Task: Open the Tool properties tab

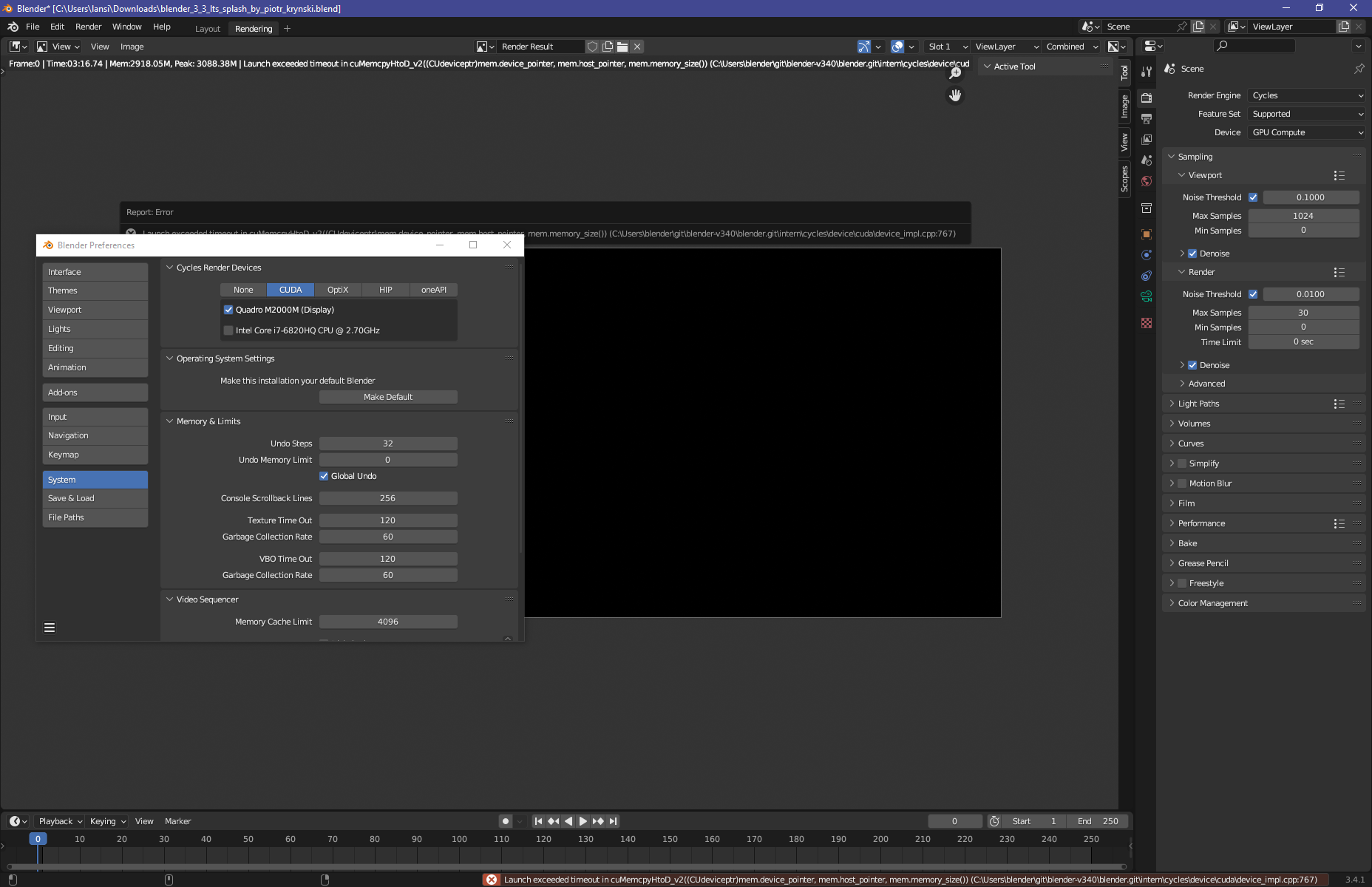Action: (1147, 72)
